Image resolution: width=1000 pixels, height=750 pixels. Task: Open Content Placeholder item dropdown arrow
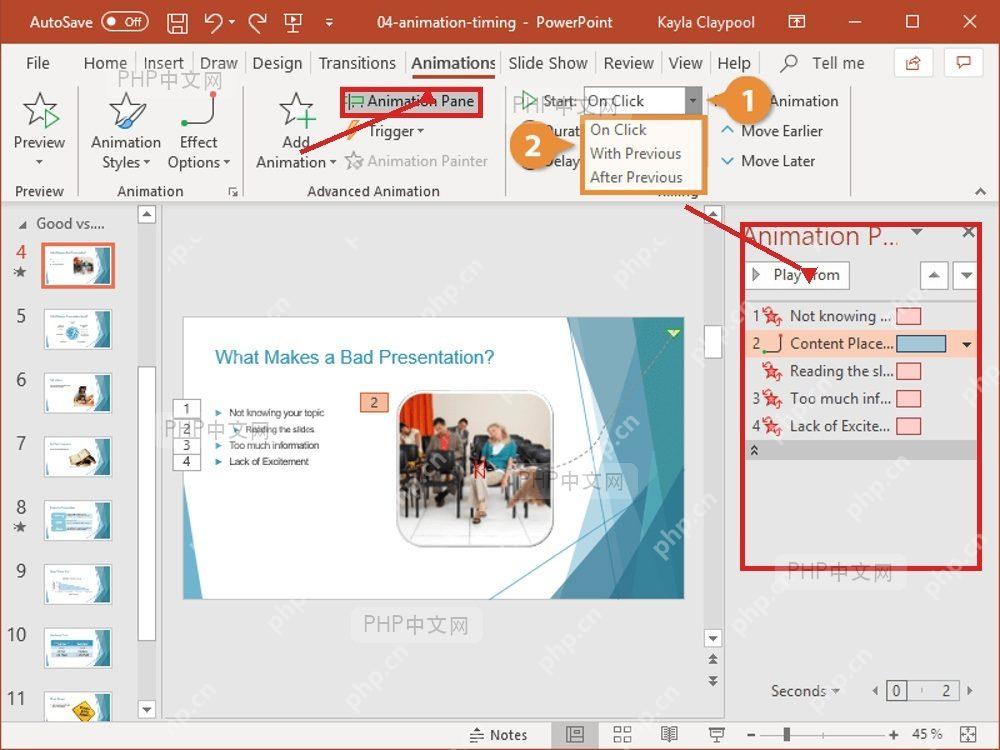coord(967,344)
